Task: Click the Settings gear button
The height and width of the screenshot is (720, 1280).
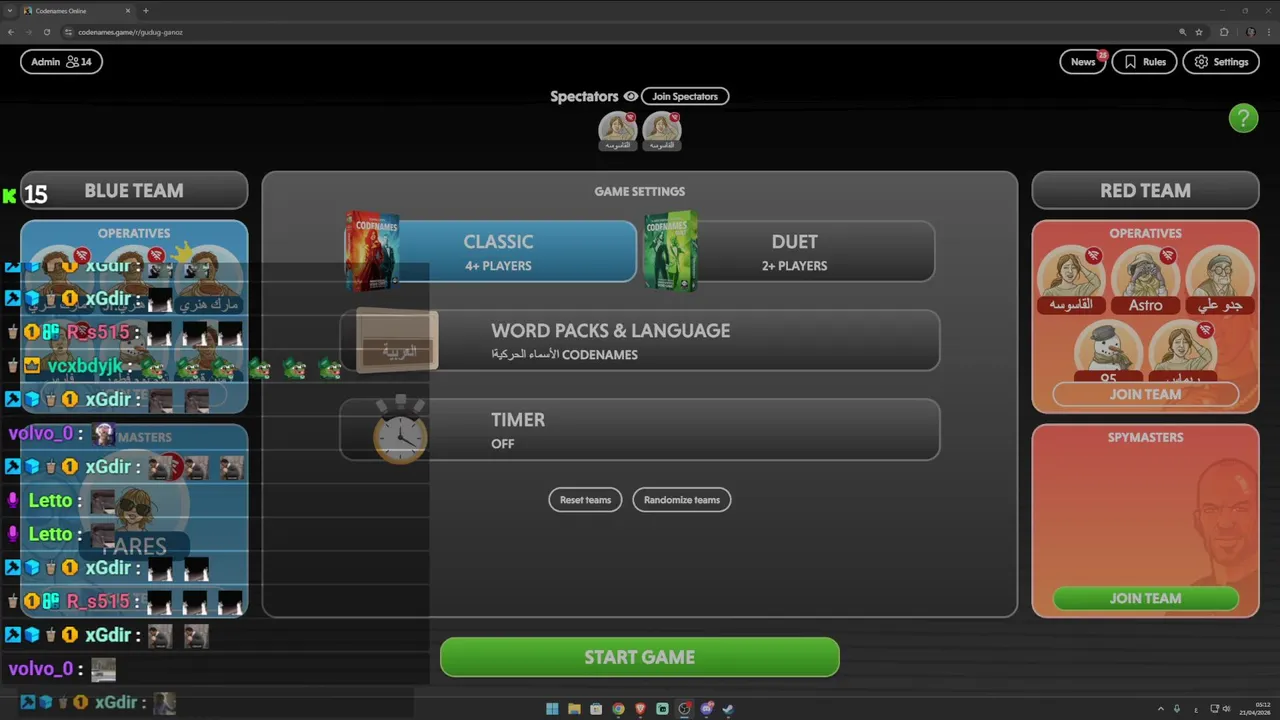Action: pos(1221,62)
